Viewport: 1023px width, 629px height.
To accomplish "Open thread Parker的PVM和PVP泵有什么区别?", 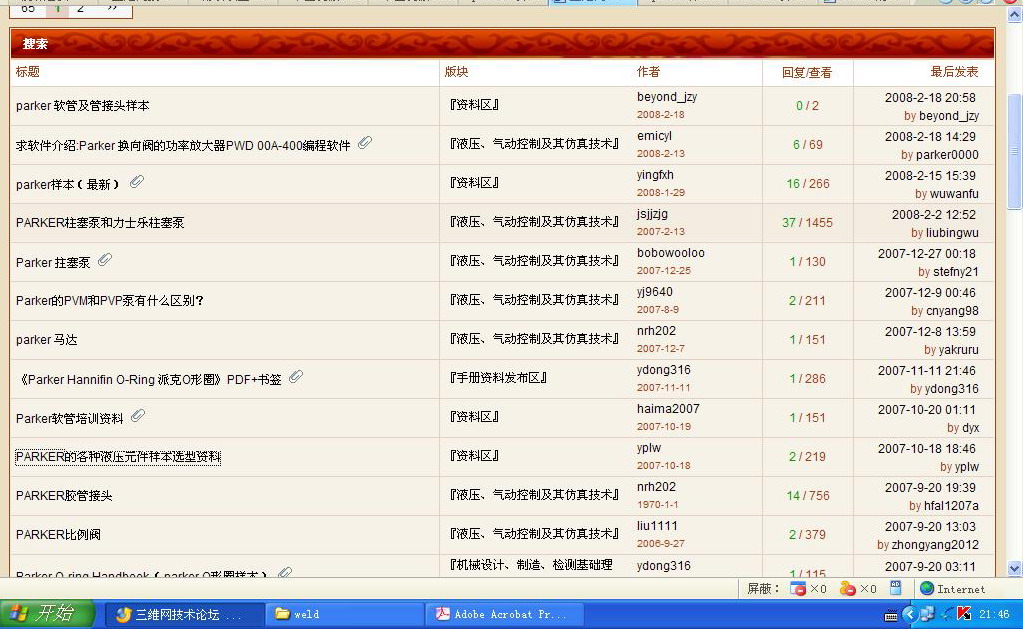I will click(110, 301).
